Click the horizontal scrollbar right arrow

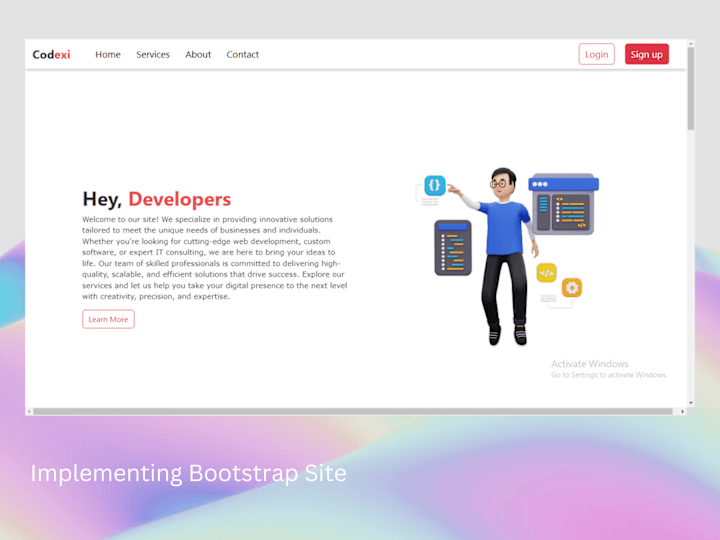coord(683,411)
